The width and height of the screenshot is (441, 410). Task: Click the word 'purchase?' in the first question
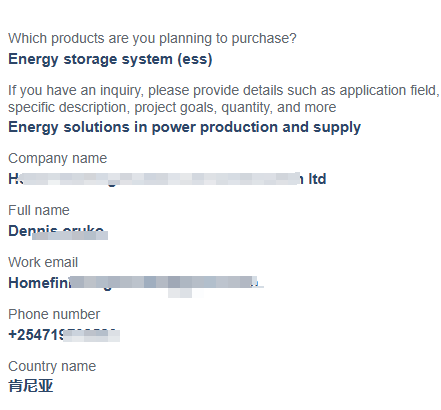(264, 39)
